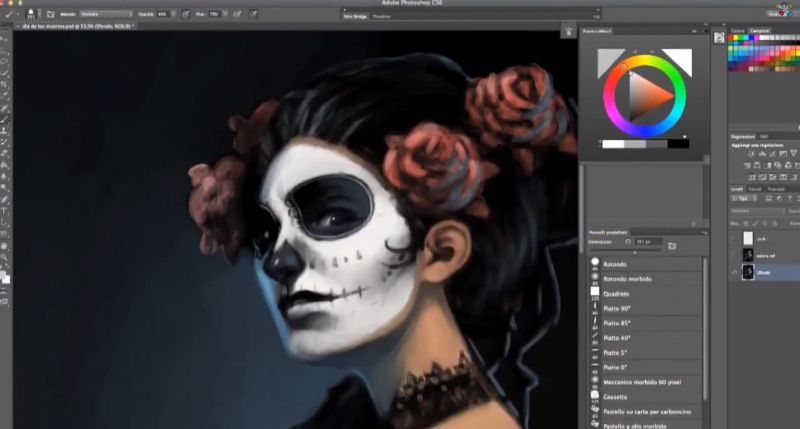Image resolution: width=800 pixels, height=429 pixels.
Task: Open the tool preset picker arrow
Action: pos(17,14)
